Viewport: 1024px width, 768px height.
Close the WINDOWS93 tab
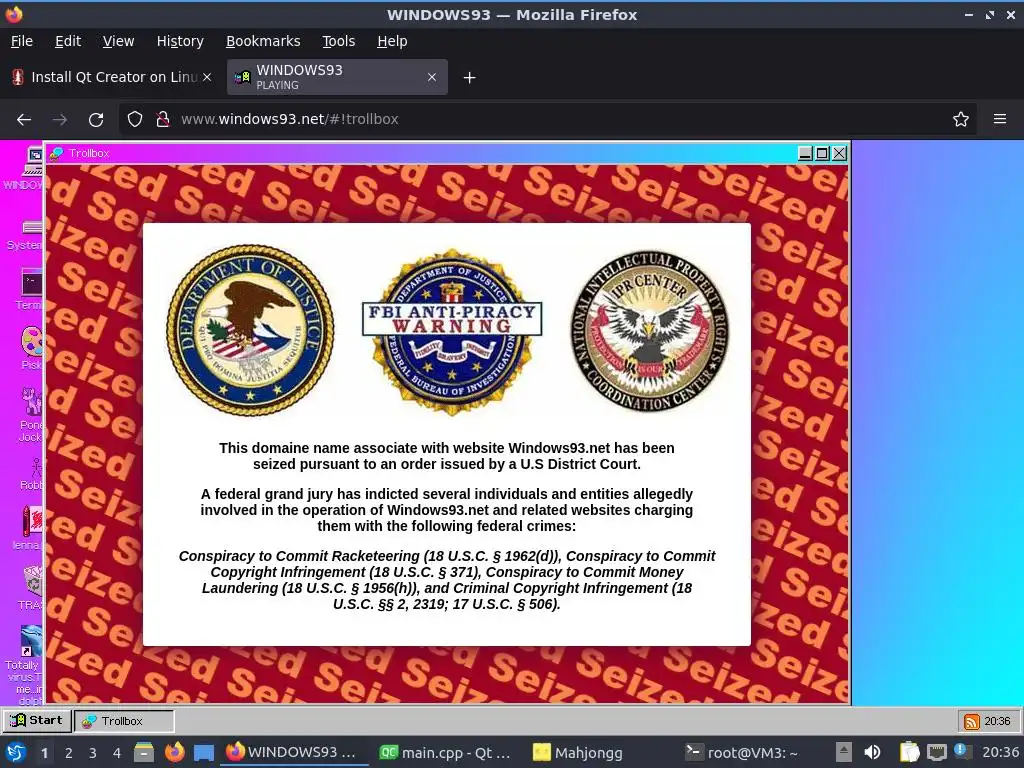pyautogui.click(x=432, y=77)
